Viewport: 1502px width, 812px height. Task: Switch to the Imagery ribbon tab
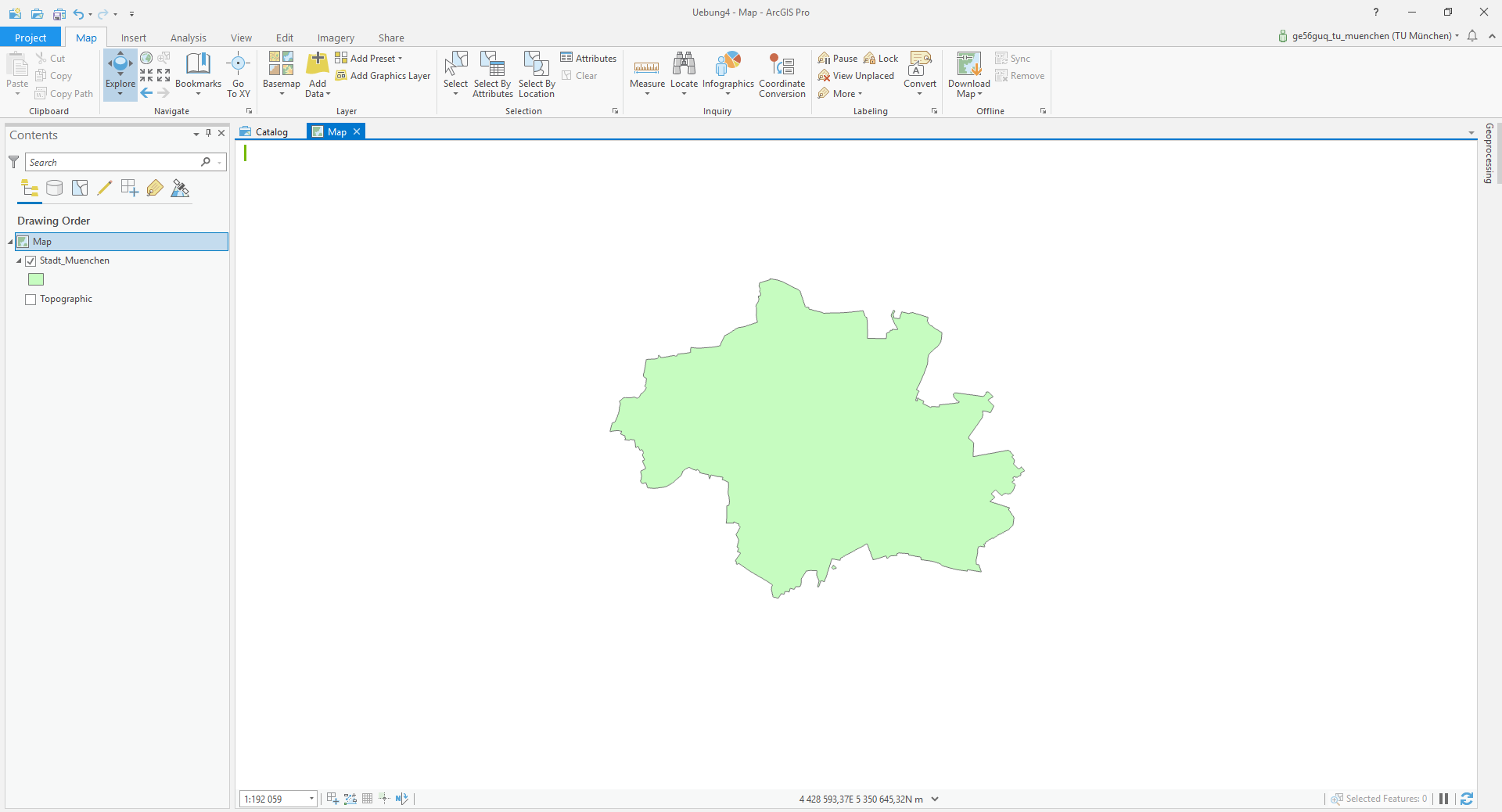(x=336, y=38)
